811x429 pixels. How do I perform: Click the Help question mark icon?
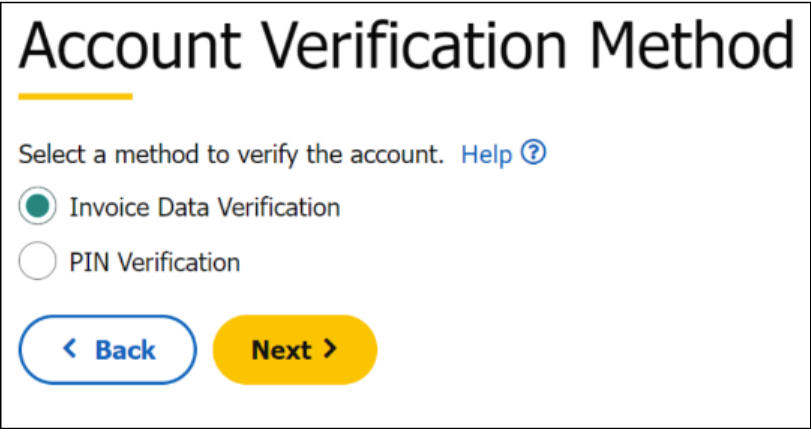[x=535, y=155]
